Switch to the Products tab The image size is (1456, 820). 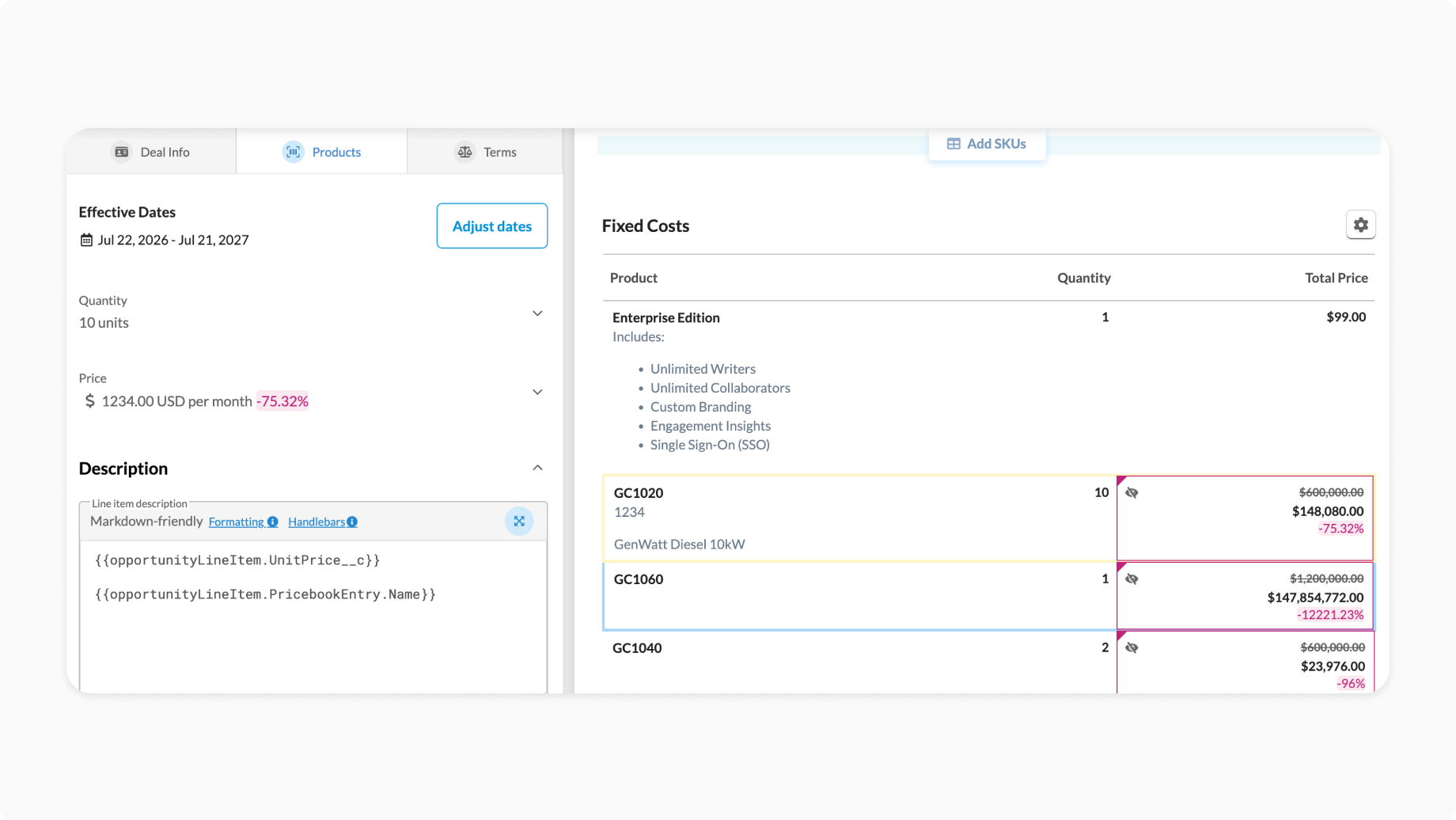pos(321,151)
